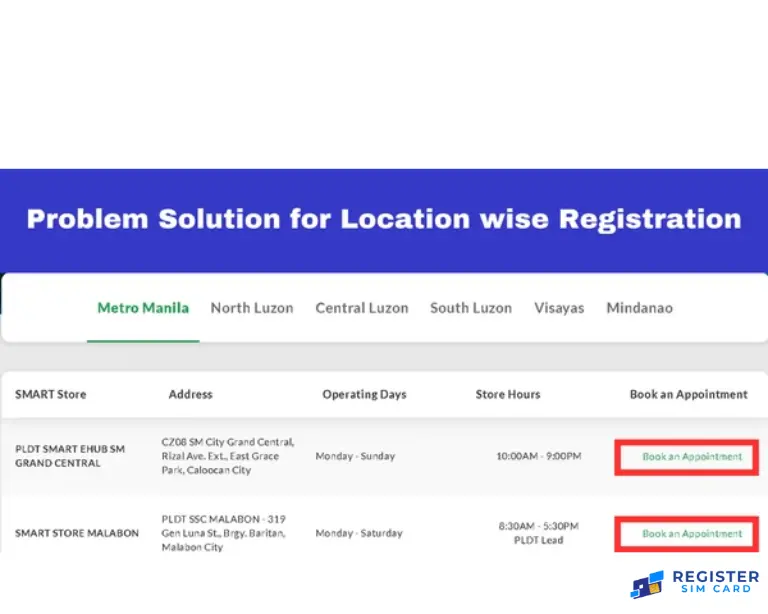
Task: Click the Register SIM Card logo icon
Action: tap(648, 584)
